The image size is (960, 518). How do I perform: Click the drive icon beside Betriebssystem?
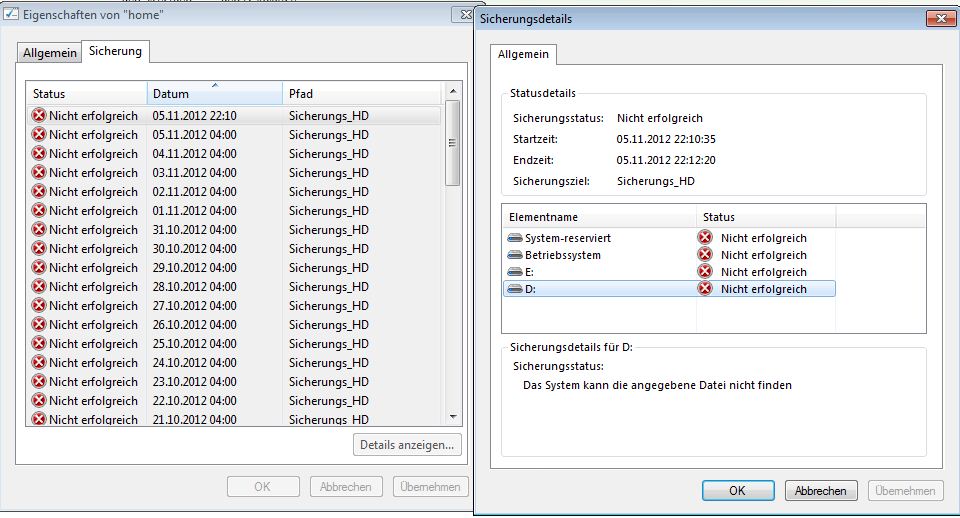pyautogui.click(x=515, y=255)
